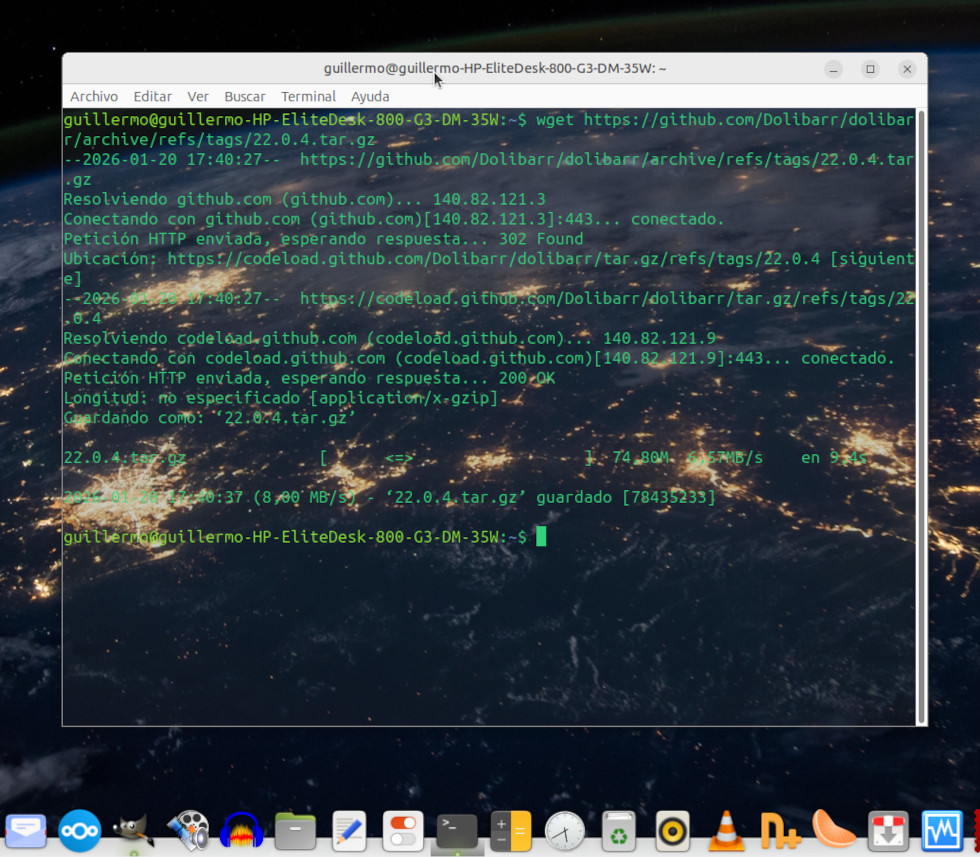Launch VLC media player from the dock
The image size is (980, 857).
click(x=726, y=830)
